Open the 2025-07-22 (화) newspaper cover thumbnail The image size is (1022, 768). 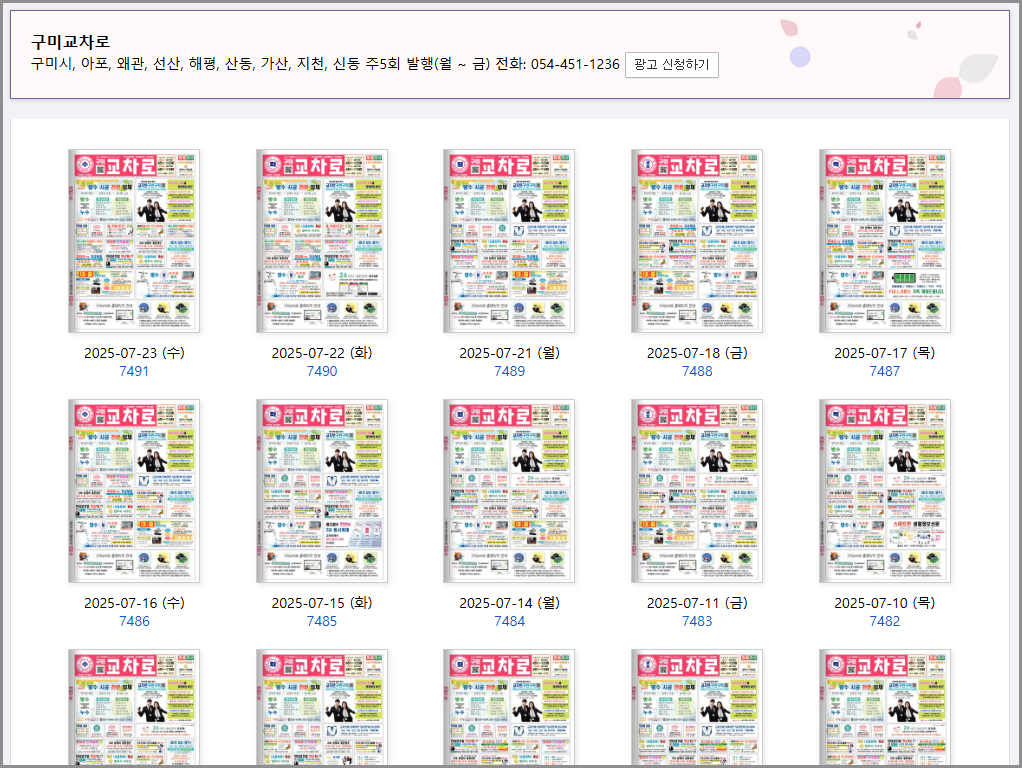tap(322, 241)
